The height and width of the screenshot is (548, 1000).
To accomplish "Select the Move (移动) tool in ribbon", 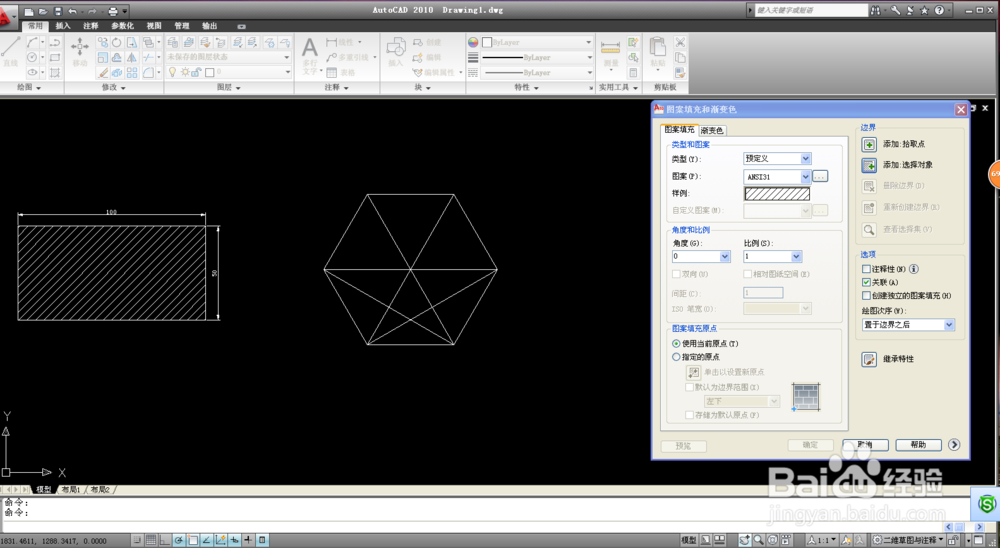I will tap(80, 51).
